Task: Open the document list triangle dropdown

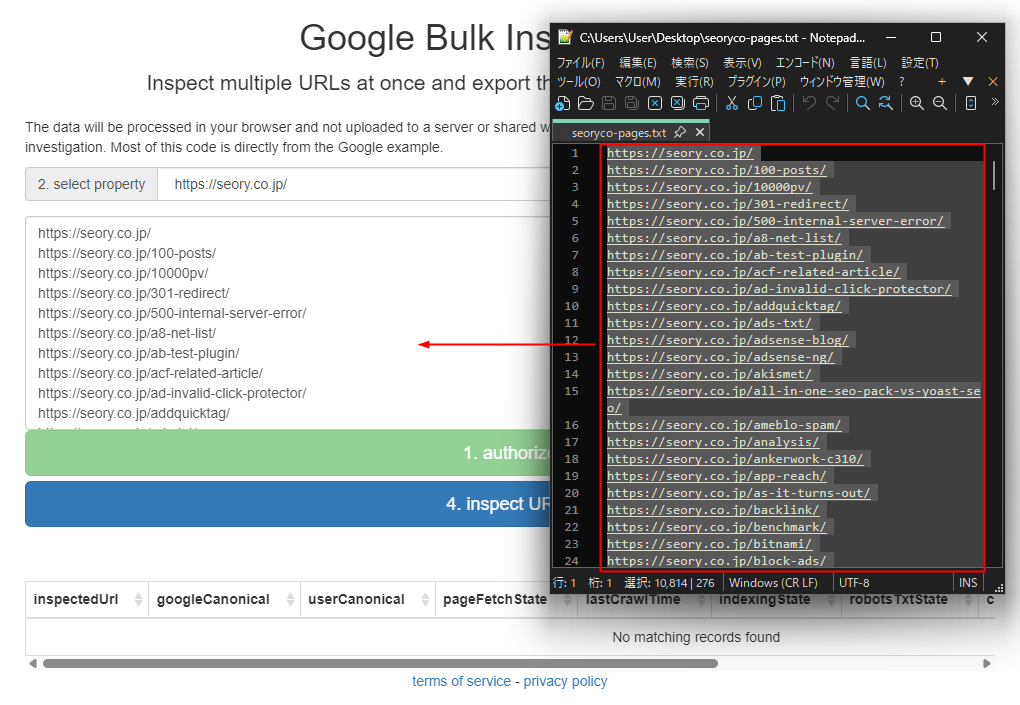Action: tap(968, 82)
